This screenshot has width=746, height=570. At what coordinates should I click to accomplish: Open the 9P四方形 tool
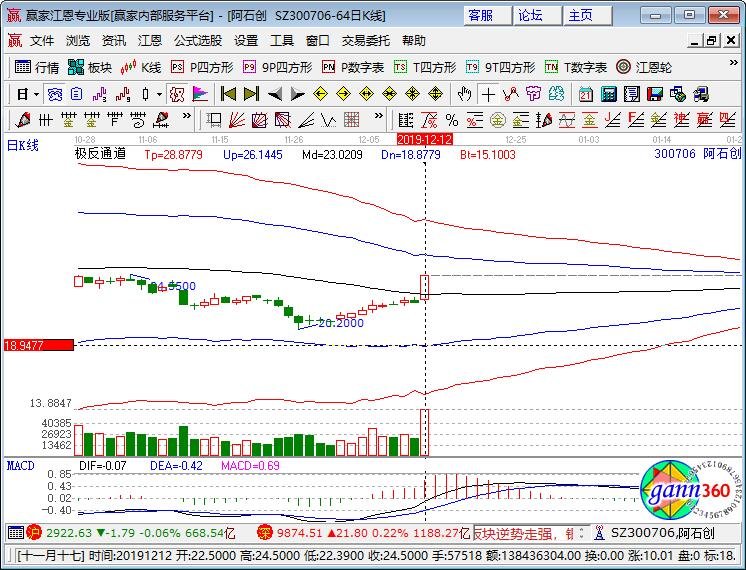click(277, 68)
